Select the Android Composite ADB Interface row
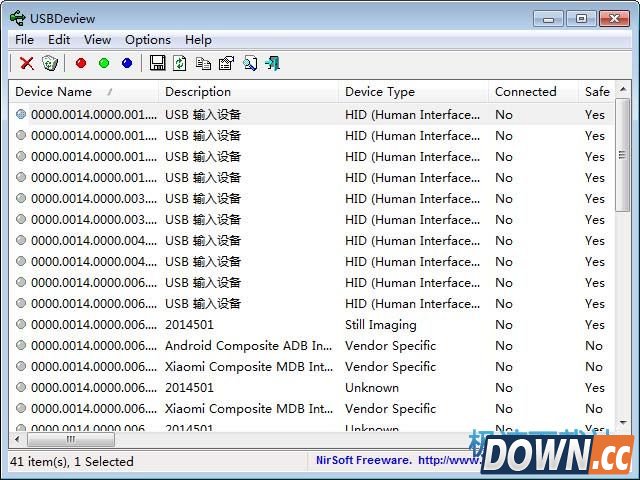Viewport: 640px width, 480px height. 312,346
